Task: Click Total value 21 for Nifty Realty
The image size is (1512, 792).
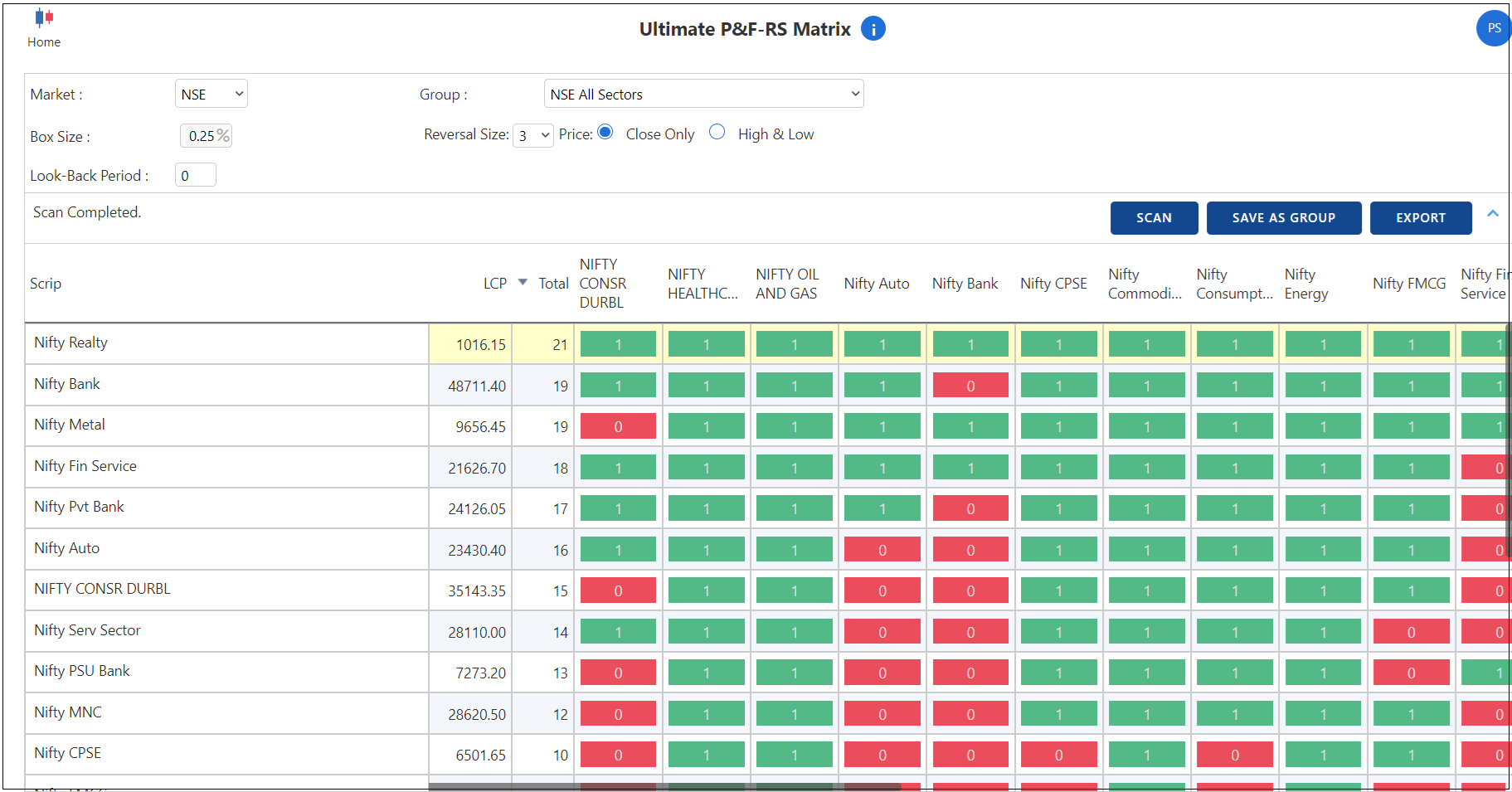Action: [x=560, y=345]
